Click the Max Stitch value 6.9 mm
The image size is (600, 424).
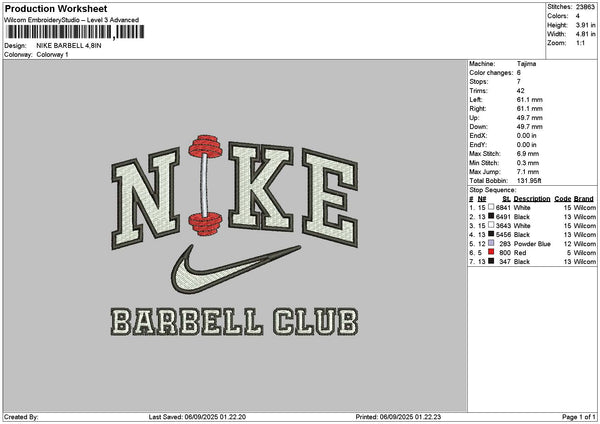(528, 154)
